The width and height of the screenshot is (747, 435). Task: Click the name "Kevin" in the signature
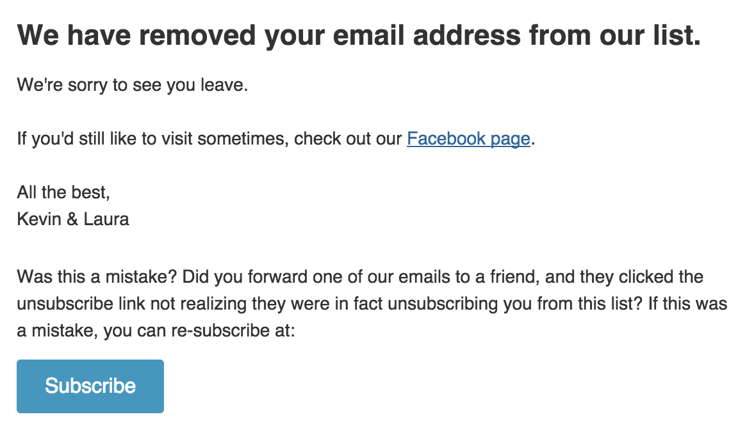point(39,219)
